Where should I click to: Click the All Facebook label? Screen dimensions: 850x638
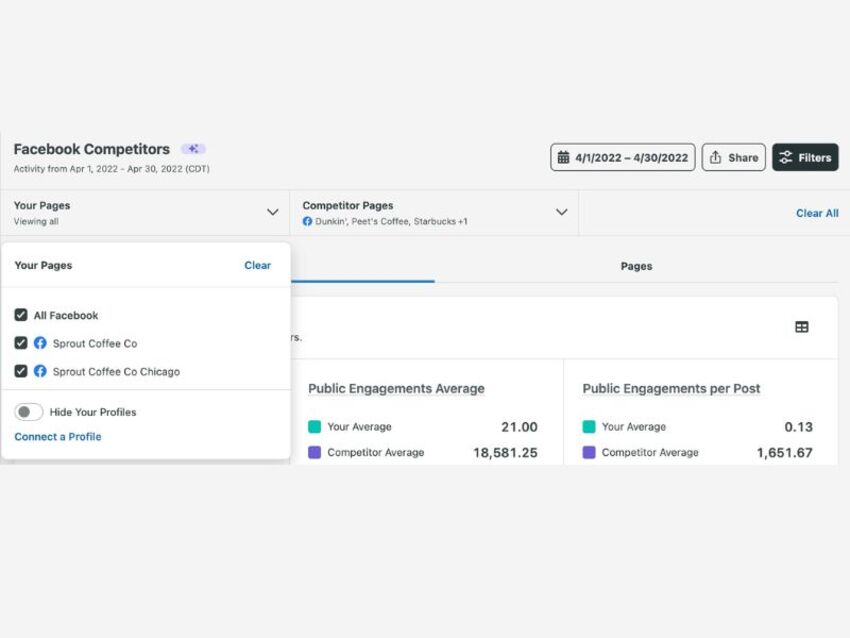[66, 315]
